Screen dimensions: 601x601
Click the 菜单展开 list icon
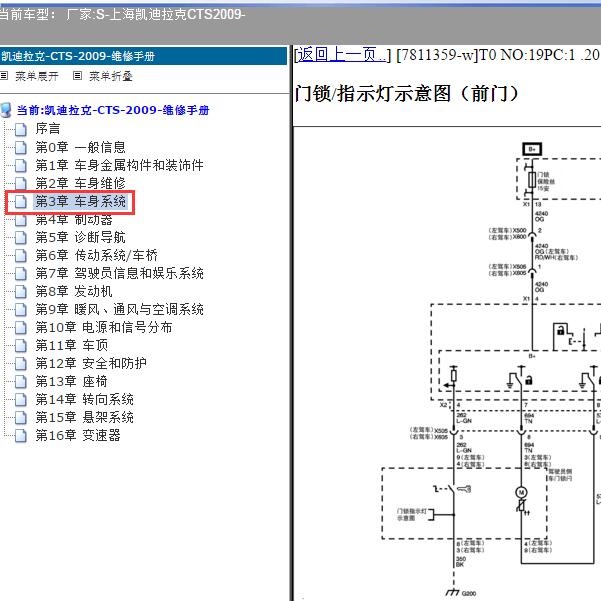(x=4, y=76)
